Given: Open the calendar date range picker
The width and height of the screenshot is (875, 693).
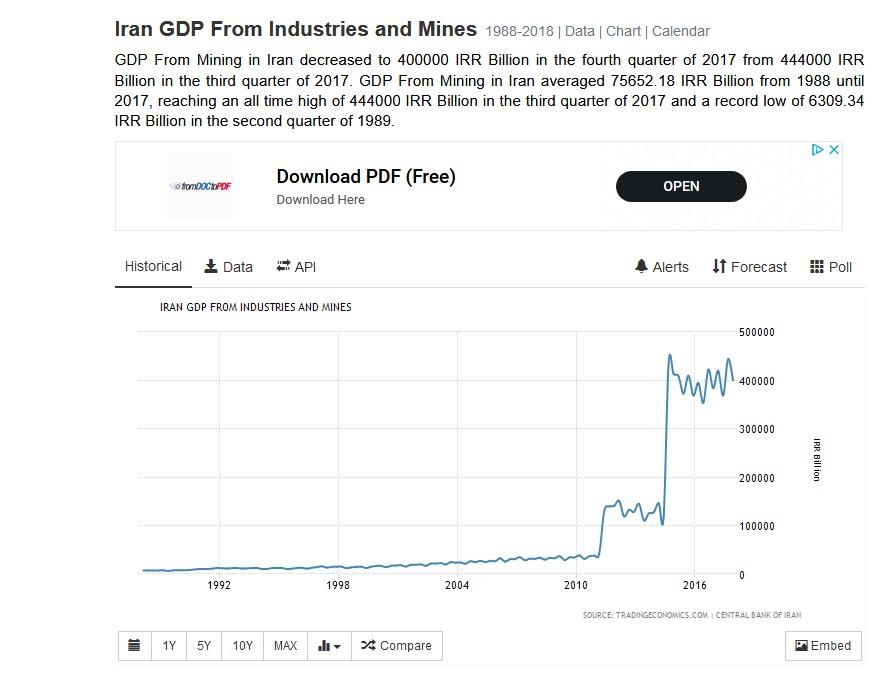Looking at the screenshot, I should (134, 646).
